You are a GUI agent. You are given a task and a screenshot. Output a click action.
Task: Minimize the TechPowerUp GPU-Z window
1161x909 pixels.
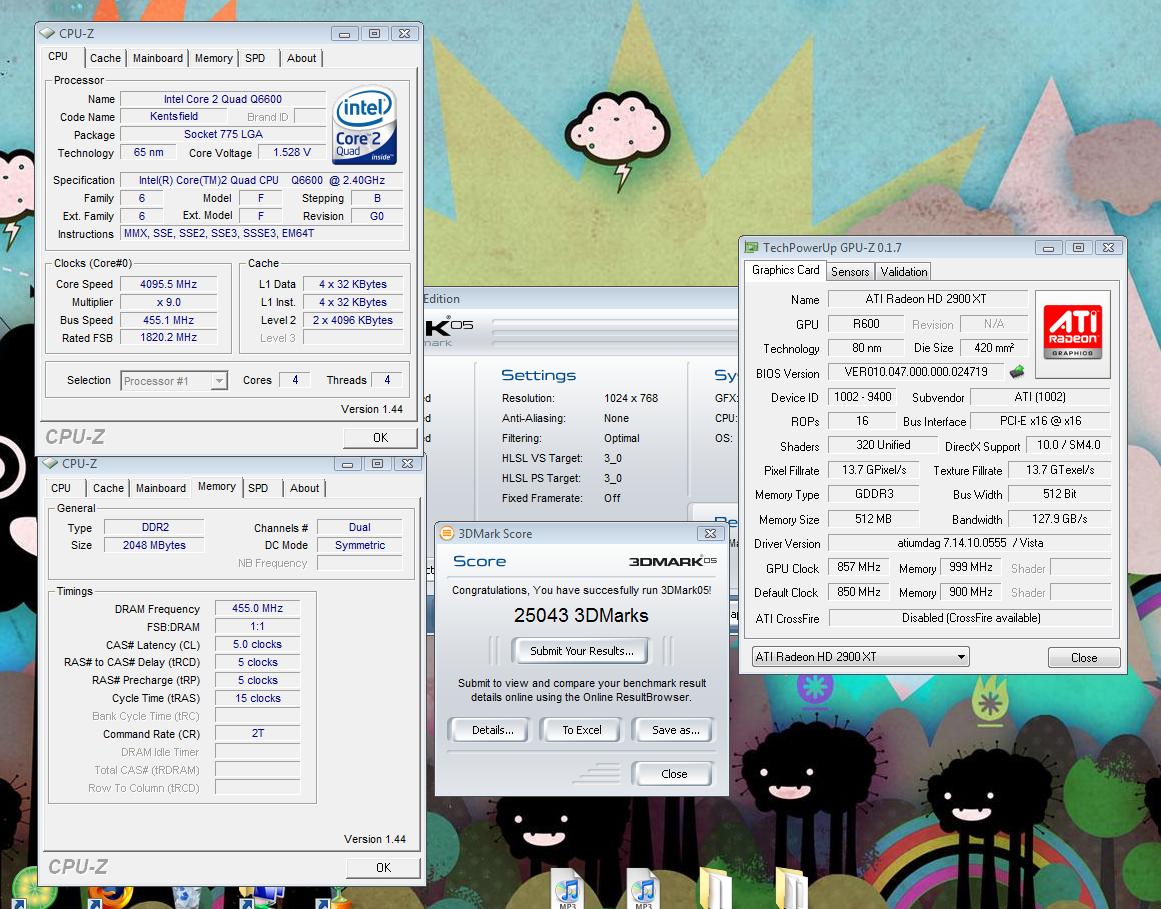coord(1048,248)
